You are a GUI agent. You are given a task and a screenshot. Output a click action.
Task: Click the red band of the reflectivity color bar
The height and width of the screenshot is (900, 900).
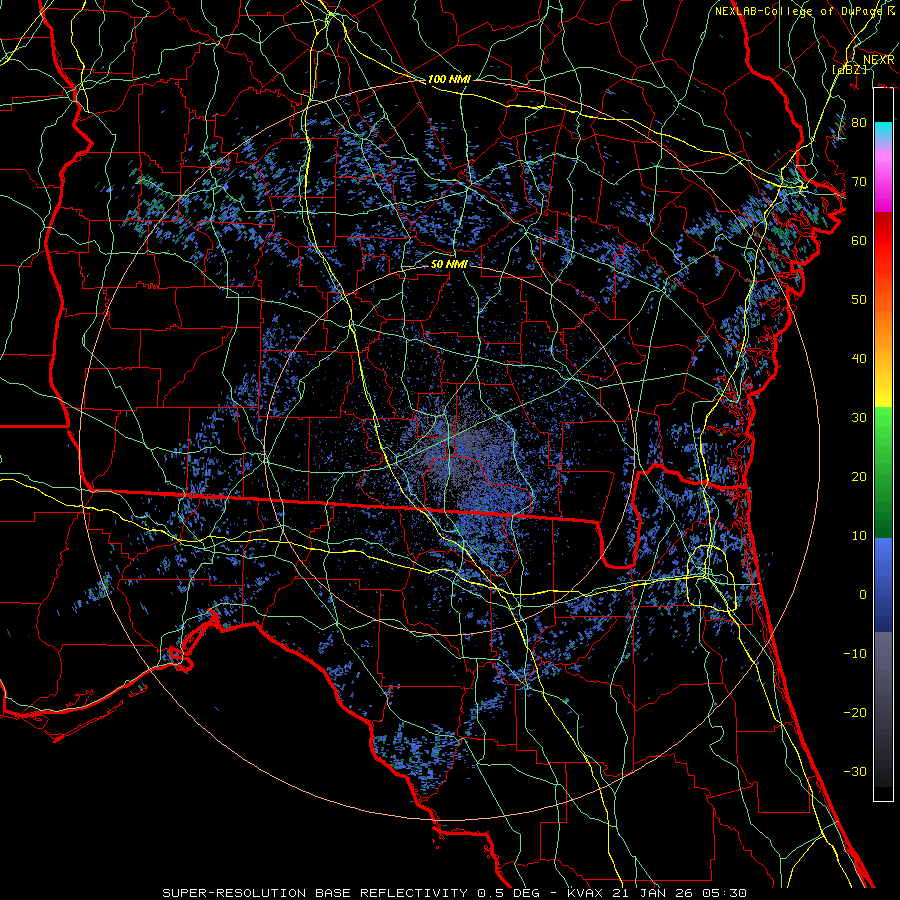point(883,241)
